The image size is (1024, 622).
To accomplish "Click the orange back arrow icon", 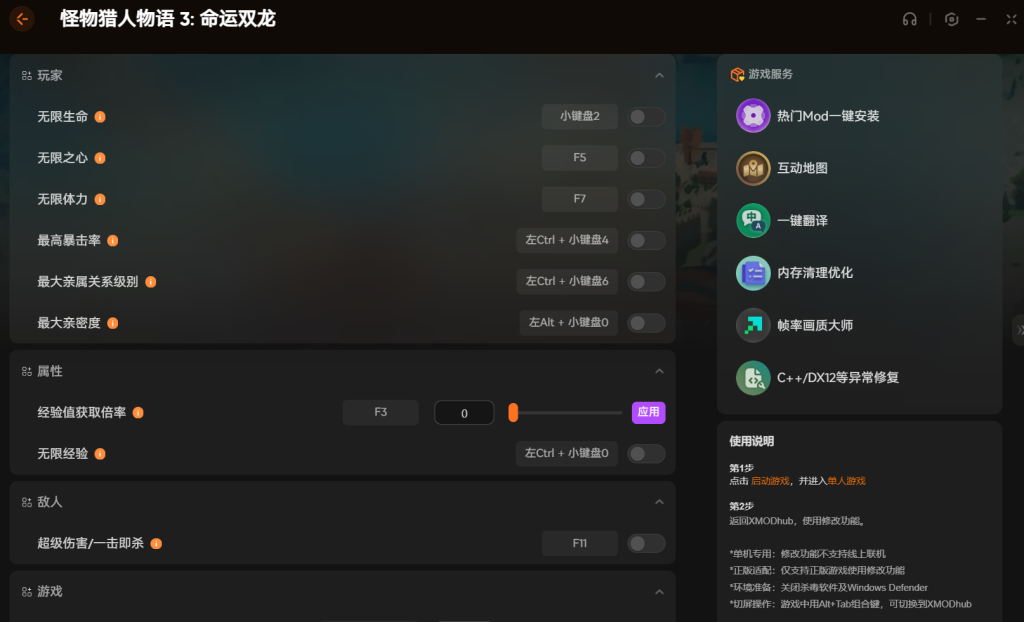I will pyautogui.click(x=22, y=19).
